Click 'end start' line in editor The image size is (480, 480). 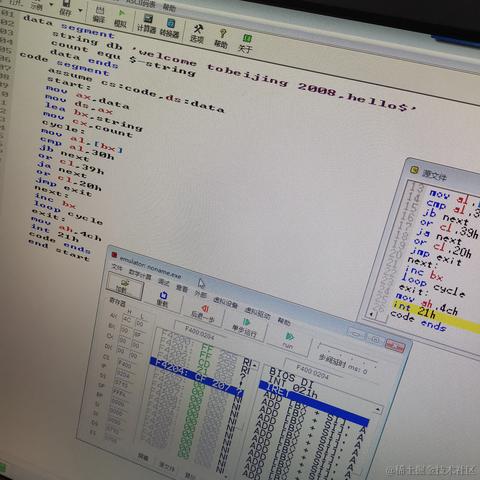[59, 250]
